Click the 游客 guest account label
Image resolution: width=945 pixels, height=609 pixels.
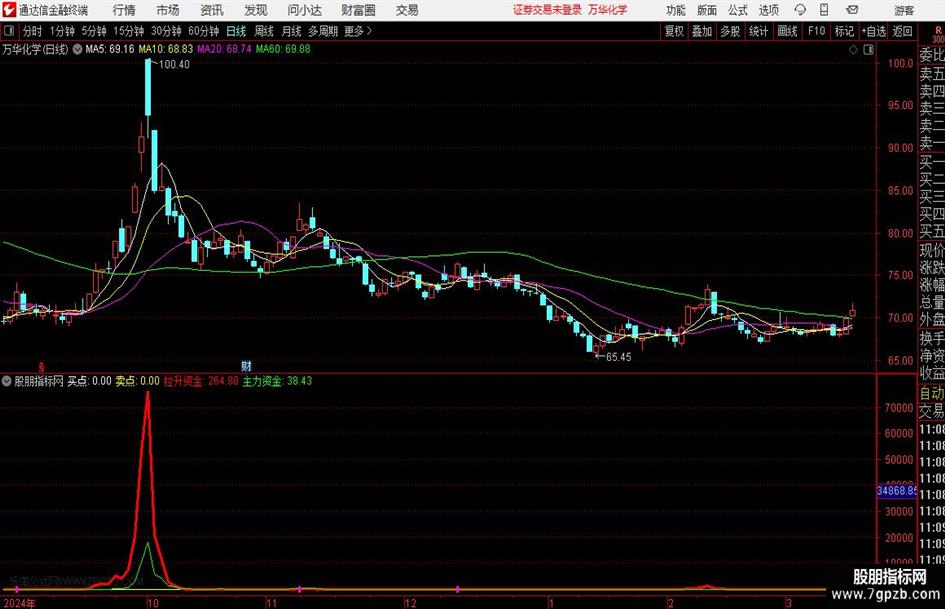[904, 10]
